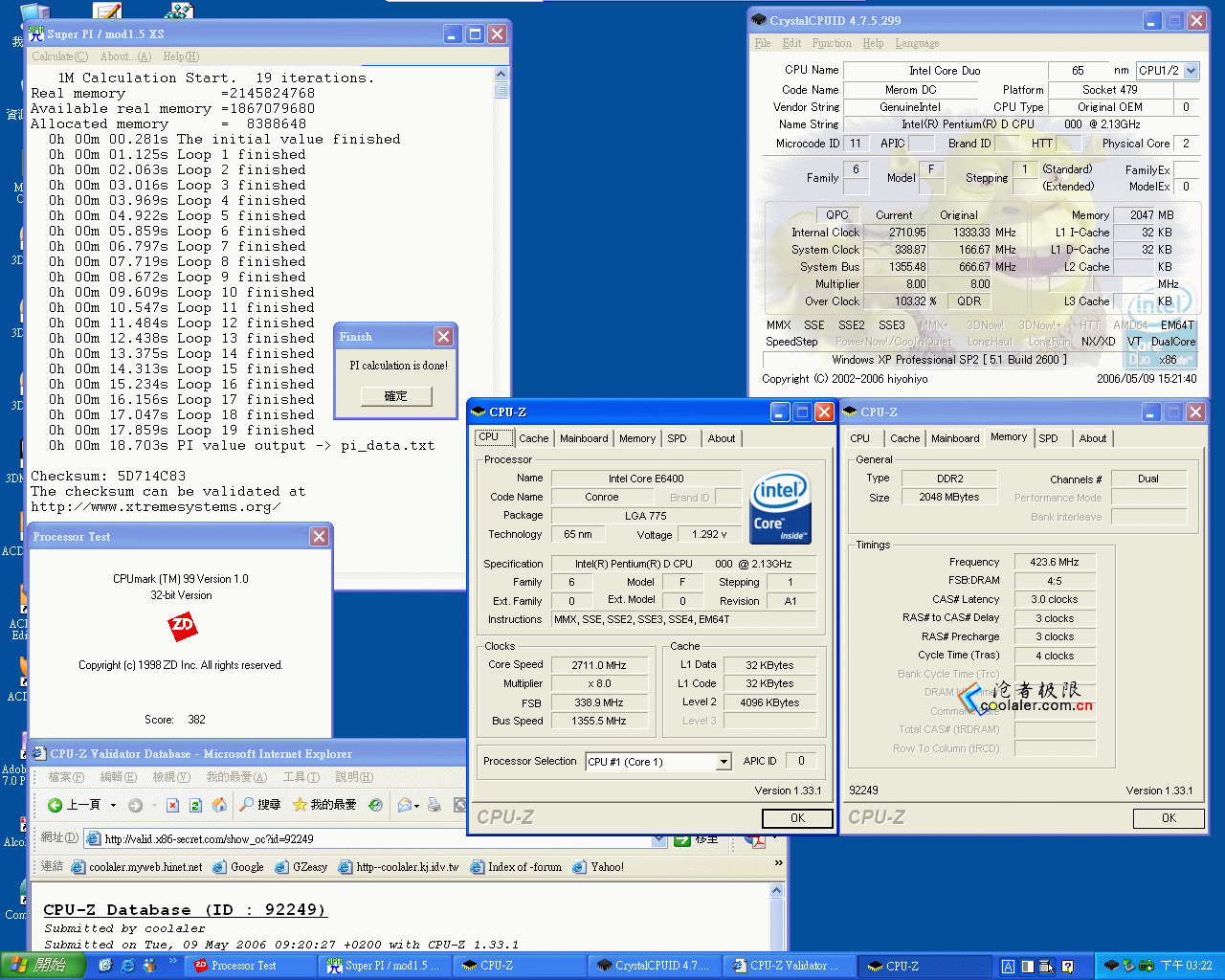This screenshot has width=1225, height=980.
Task: Switch to SPD tab in left CPU-Z window
Action: (677, 438)
